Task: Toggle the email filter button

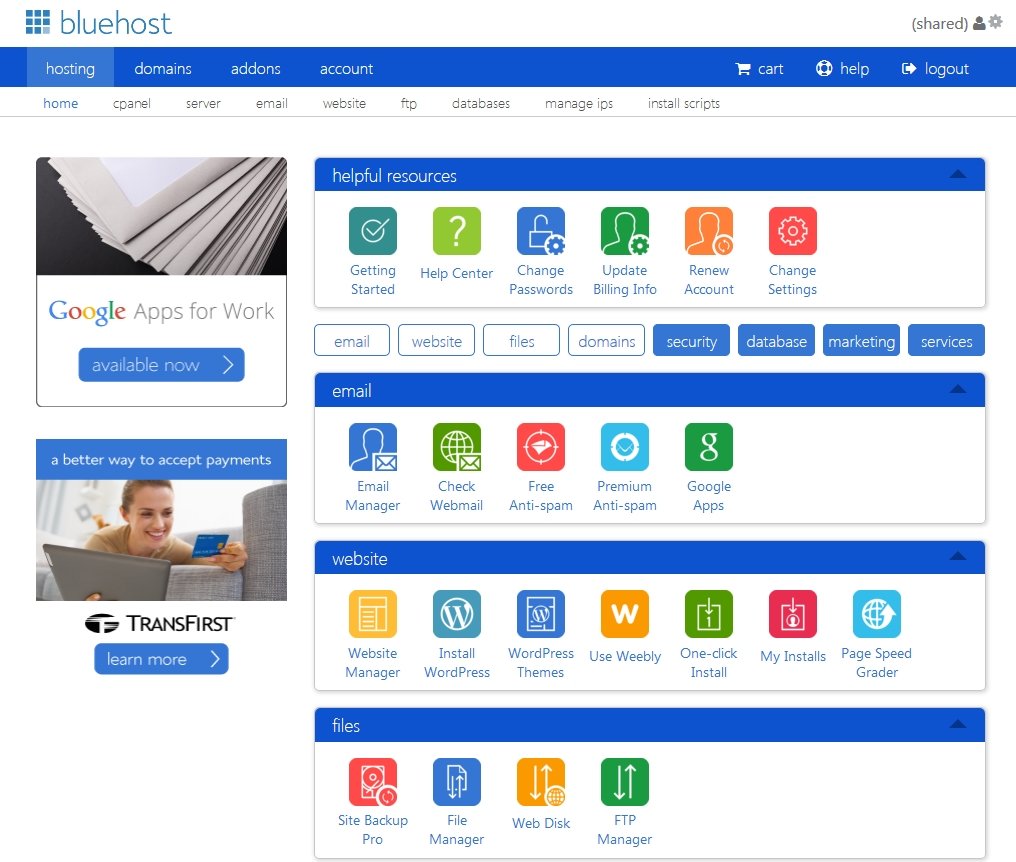Action: tap(352, 341)
